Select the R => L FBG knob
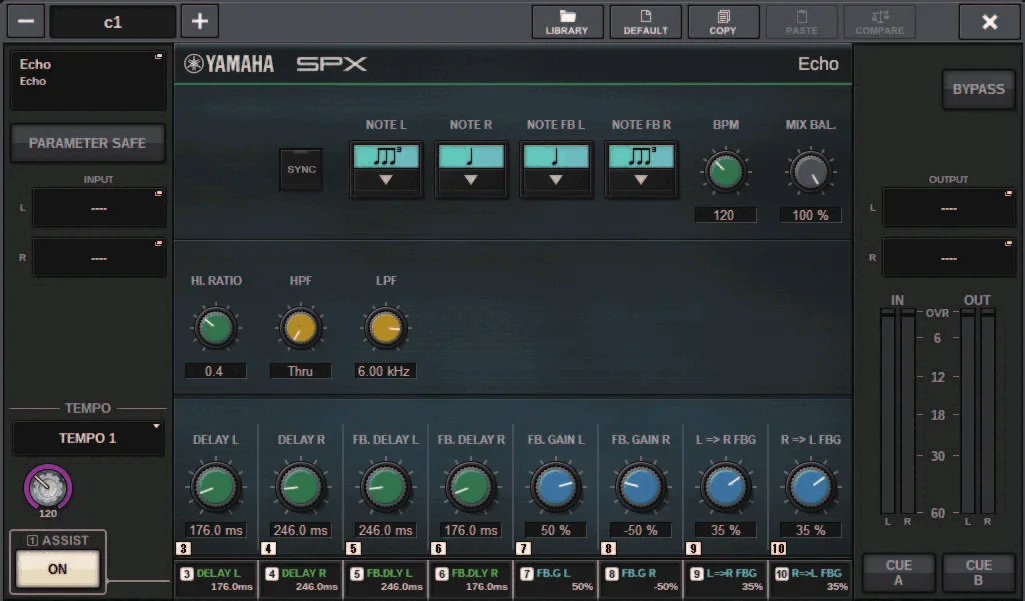1025x601 pixels. (x=811, y=487)
